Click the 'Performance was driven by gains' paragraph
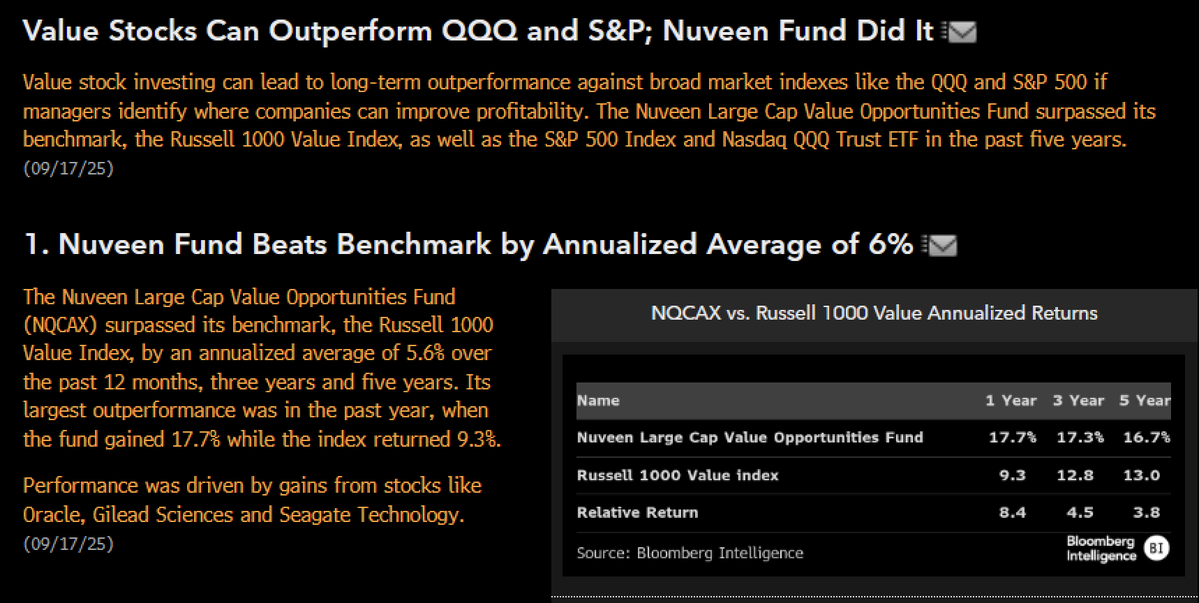Viewport: 1199px width, 603px height. (252, 500)
